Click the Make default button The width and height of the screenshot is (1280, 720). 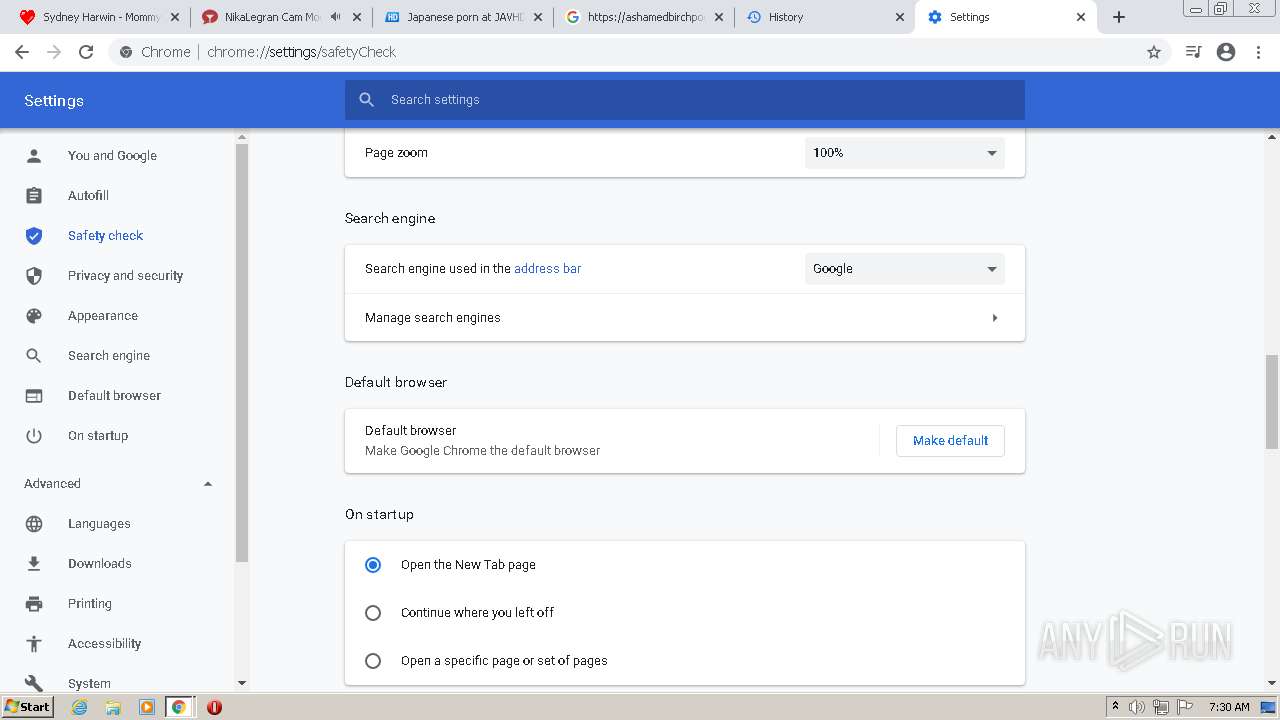pyautogui.click(x=950, y=441)
